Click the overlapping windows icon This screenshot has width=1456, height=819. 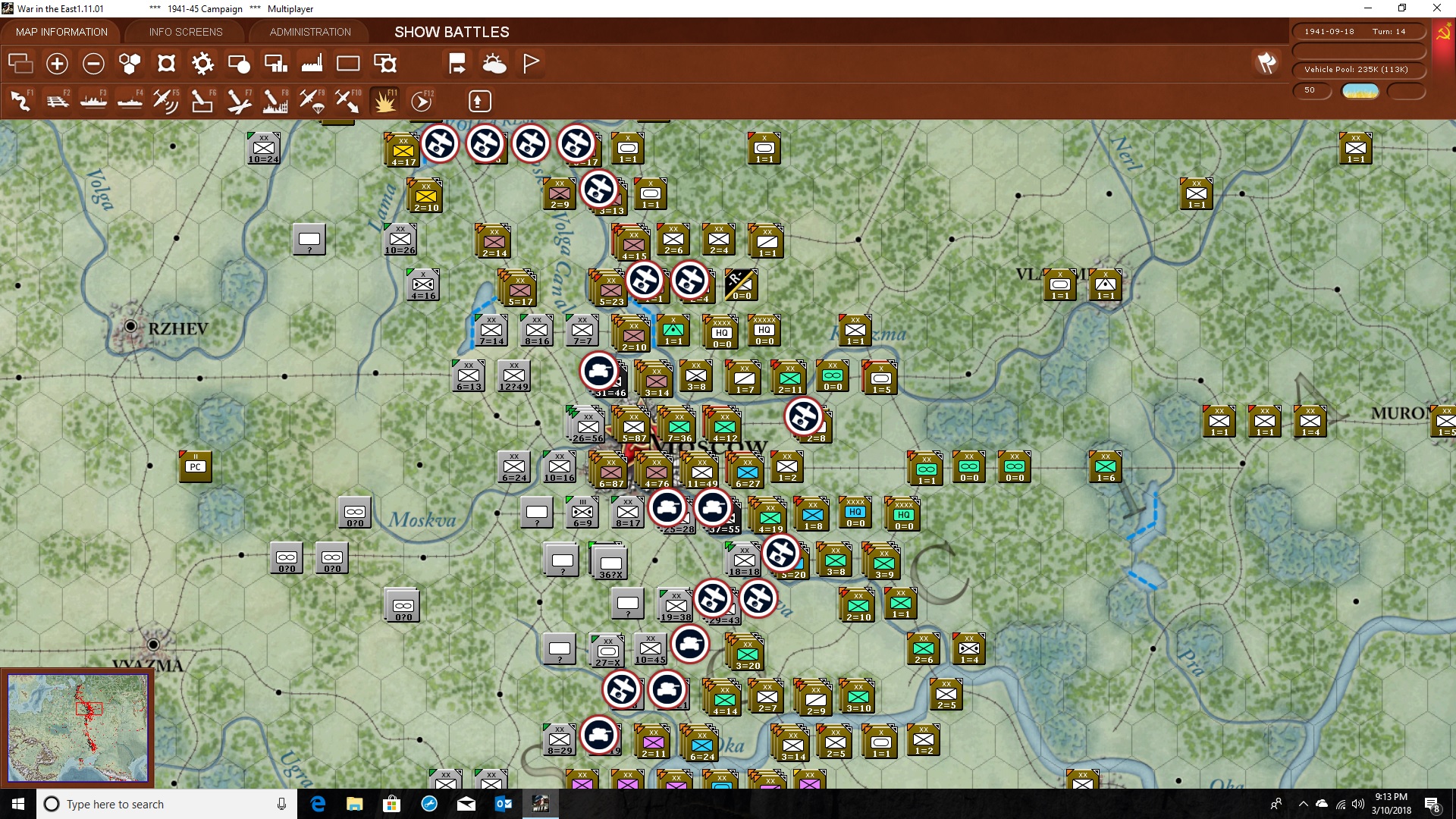(x=20, y=64)
